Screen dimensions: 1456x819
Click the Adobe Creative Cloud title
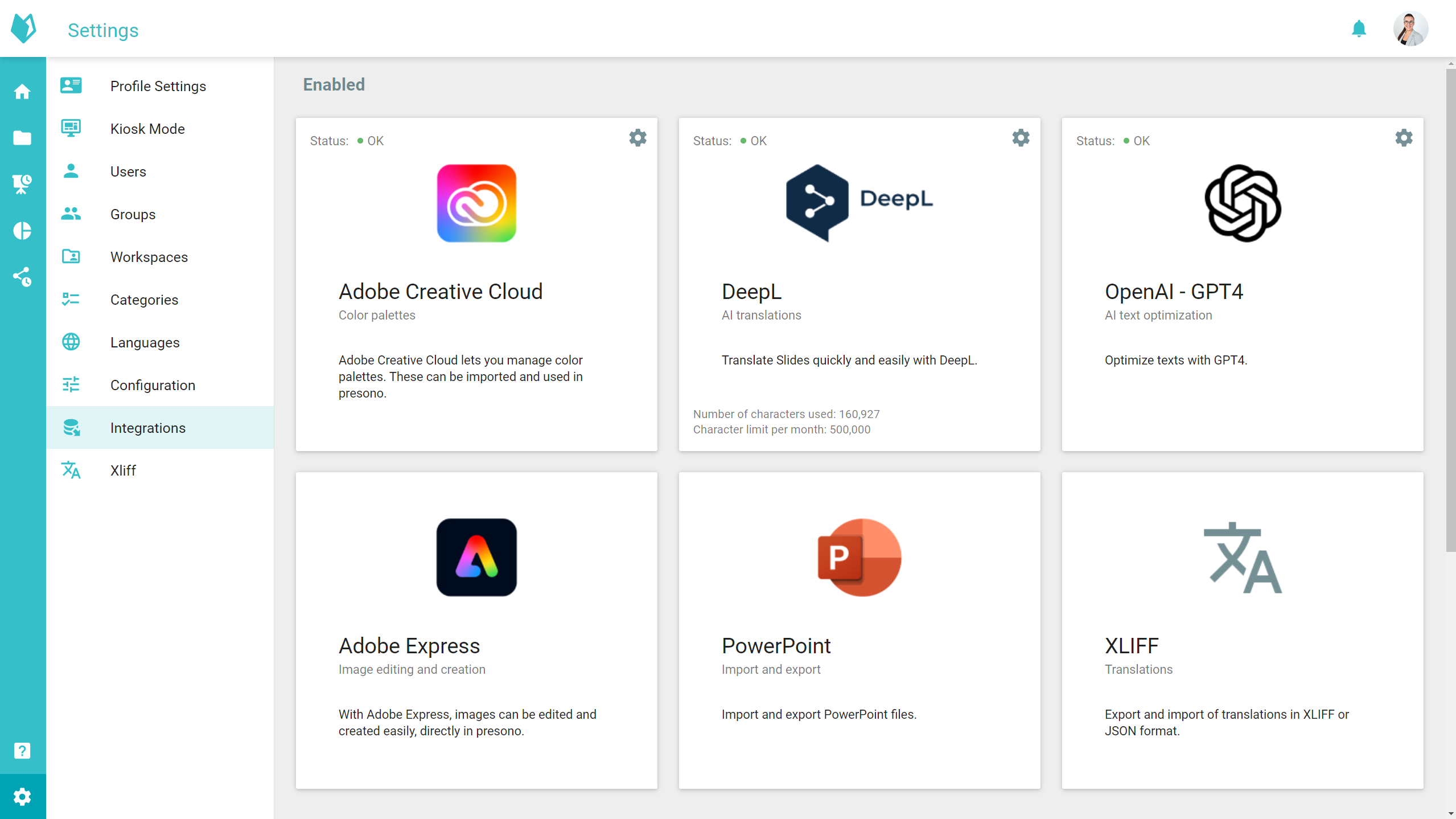441,291
